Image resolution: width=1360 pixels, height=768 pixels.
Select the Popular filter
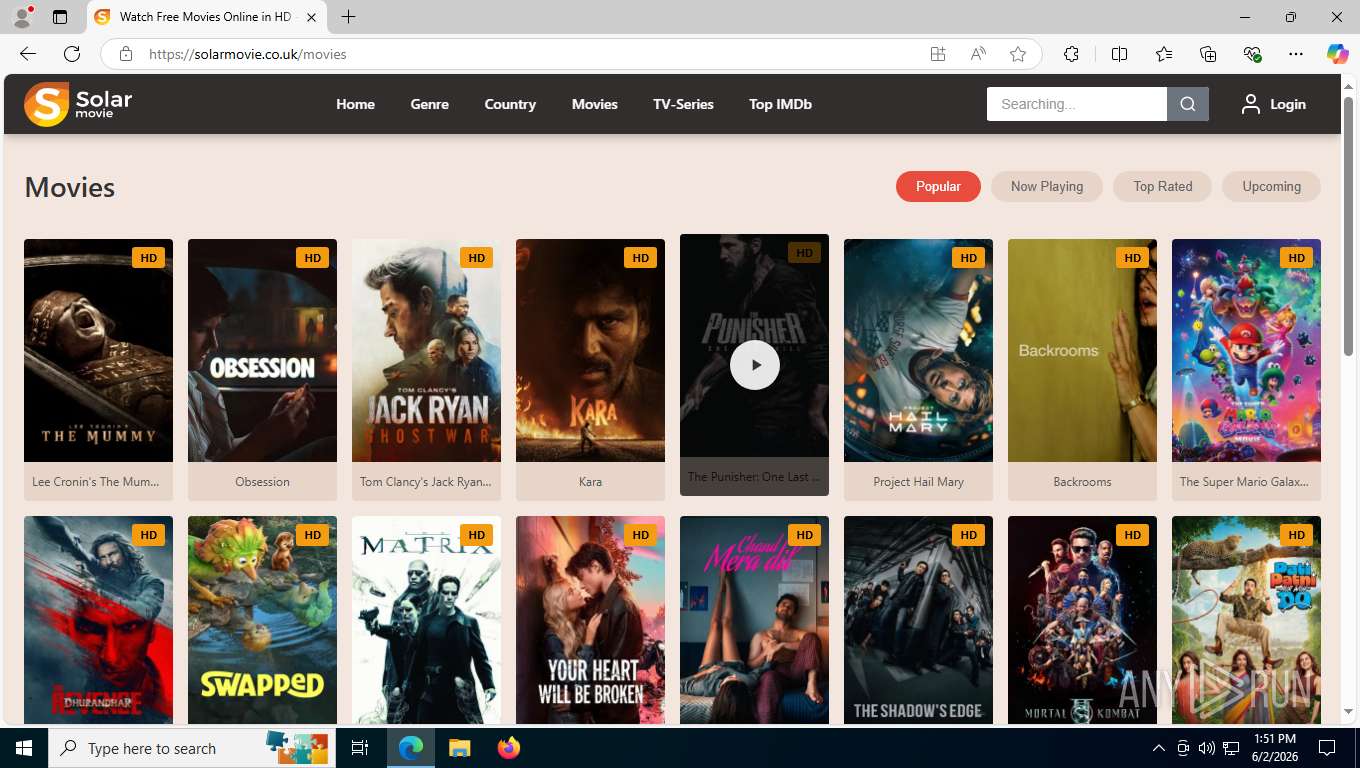tap(938, 186)
